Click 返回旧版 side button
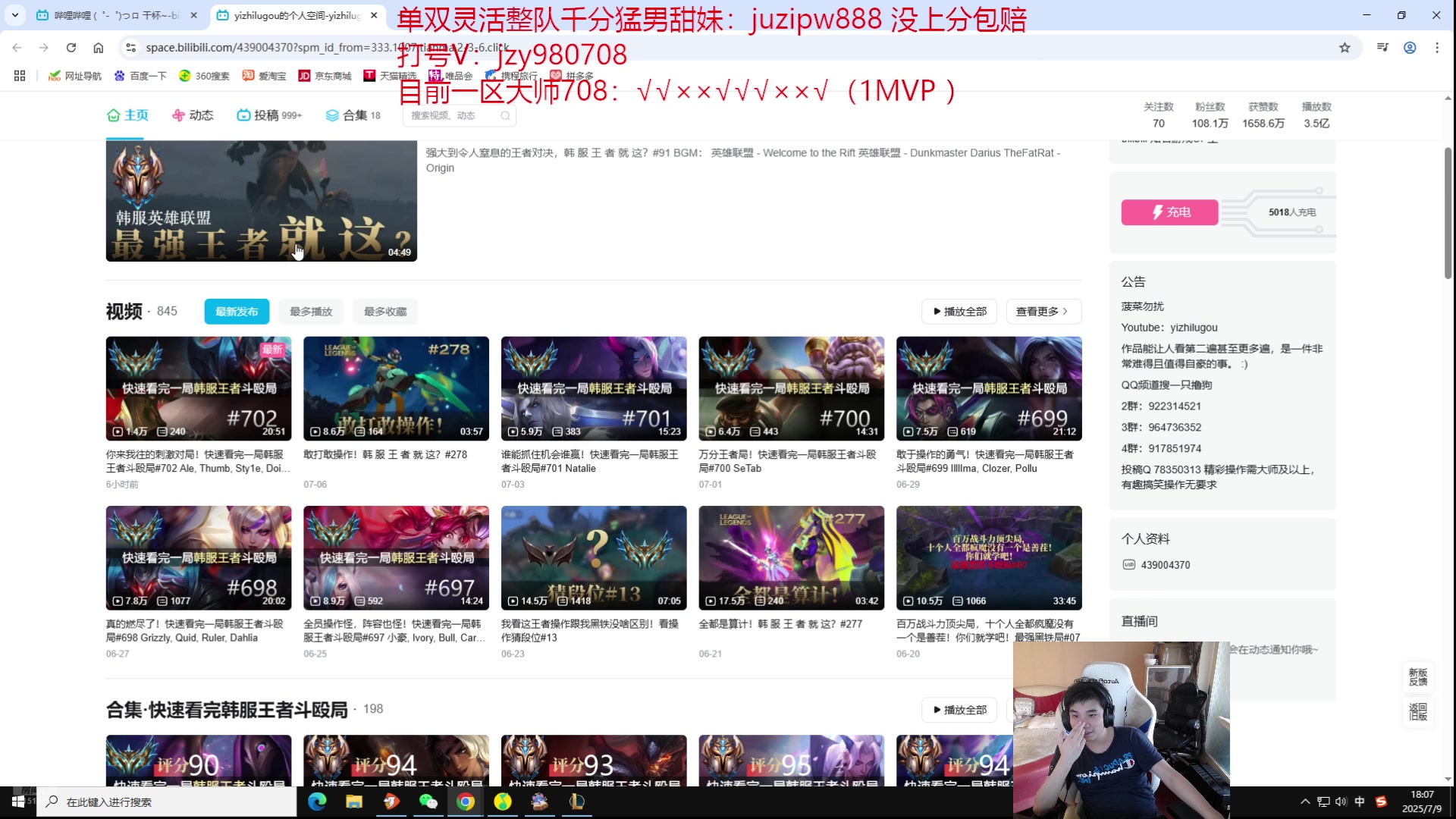 tap(1417, 711)
